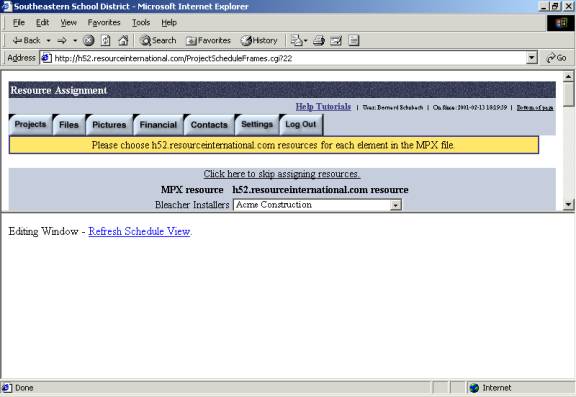Open the Favorites toolbar button
Viewport: 576px width, 397px height.
pyautogui.click(x=208, y=40)
